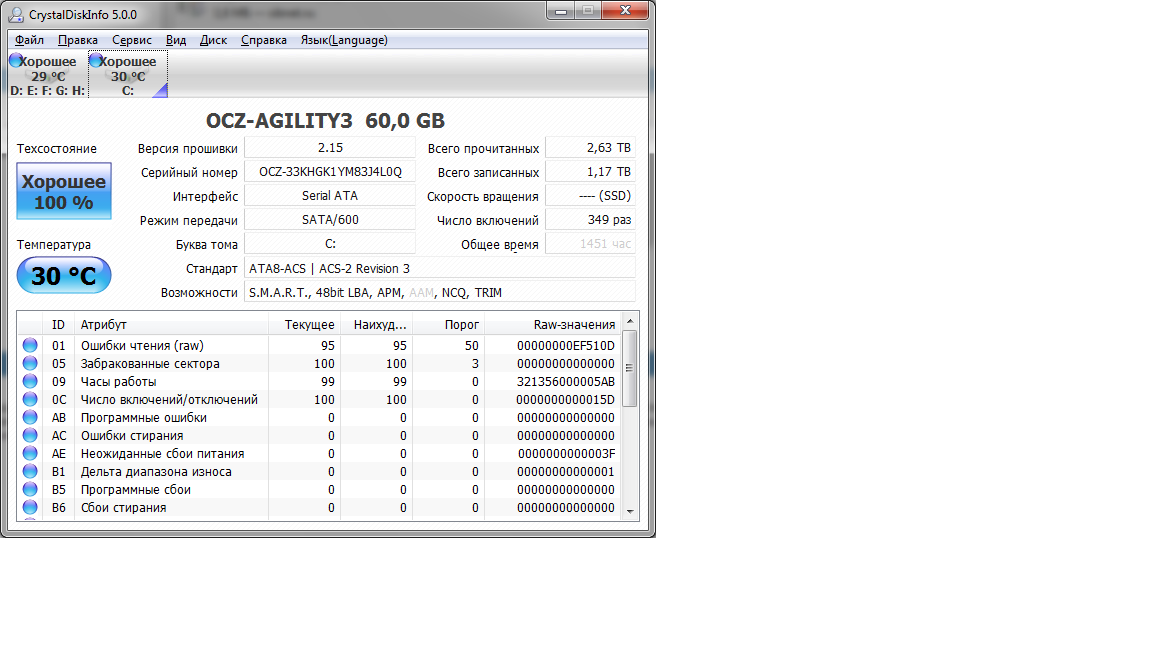Open the Файл menu
Viewport: 1152px width, 648px height.
[29, 40]
